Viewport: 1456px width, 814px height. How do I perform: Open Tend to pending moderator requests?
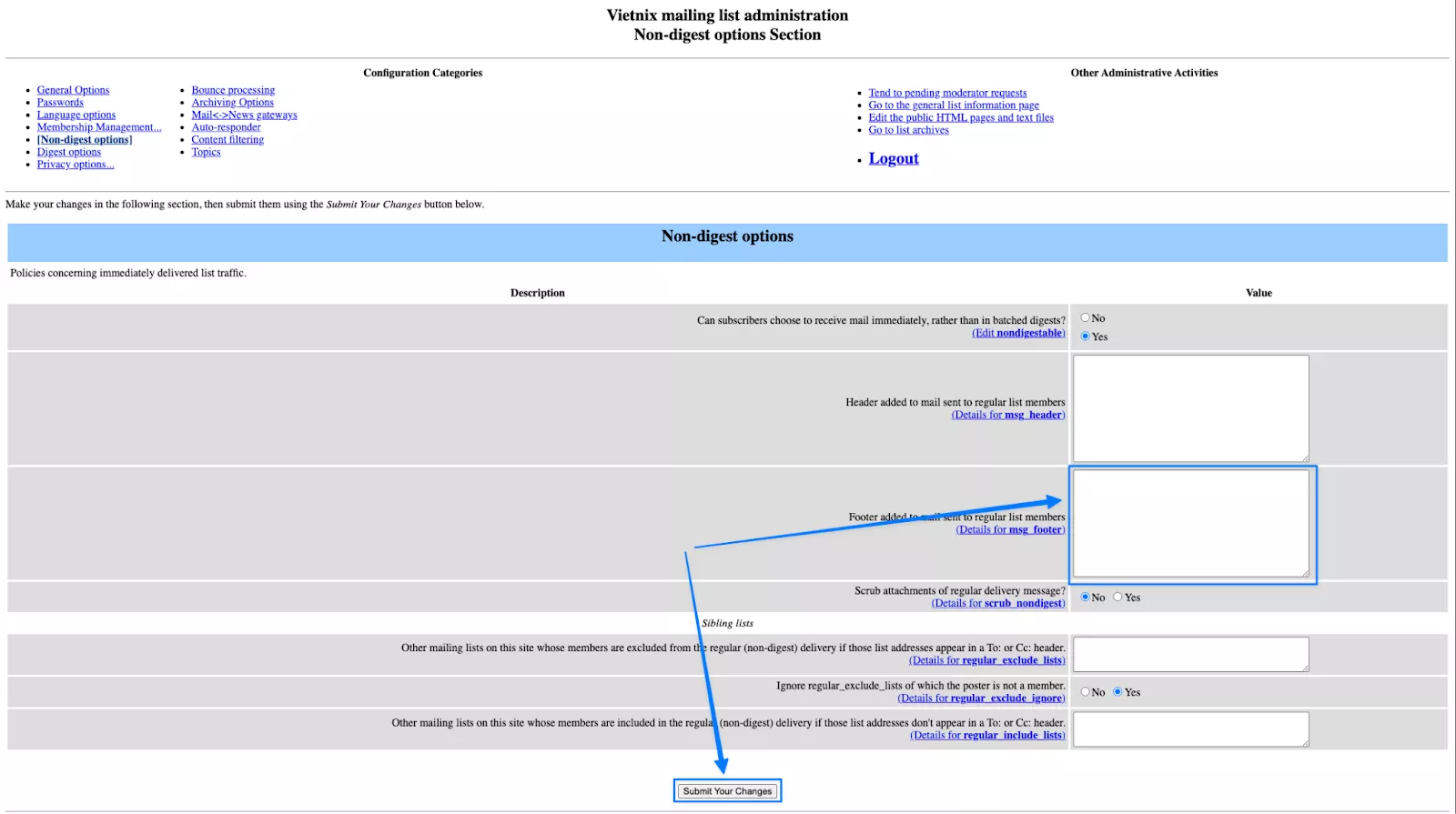coord(947,93)
